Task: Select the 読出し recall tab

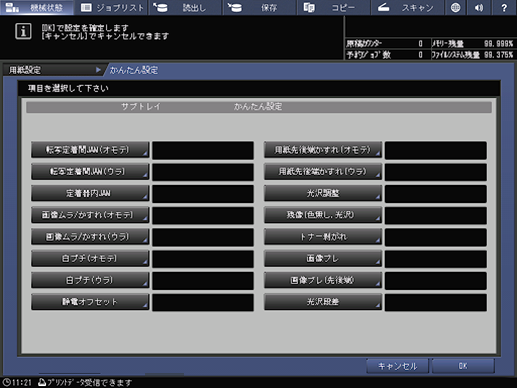Action: (x=185, y=7)
